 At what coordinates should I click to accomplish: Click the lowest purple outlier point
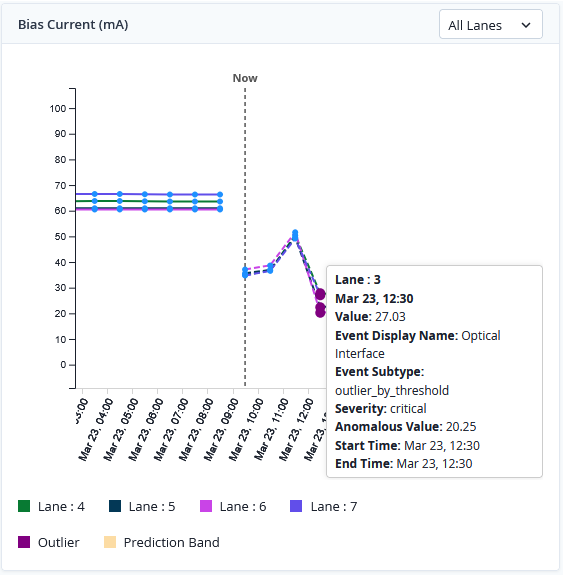pyautogui.click(x=320, y=312)
